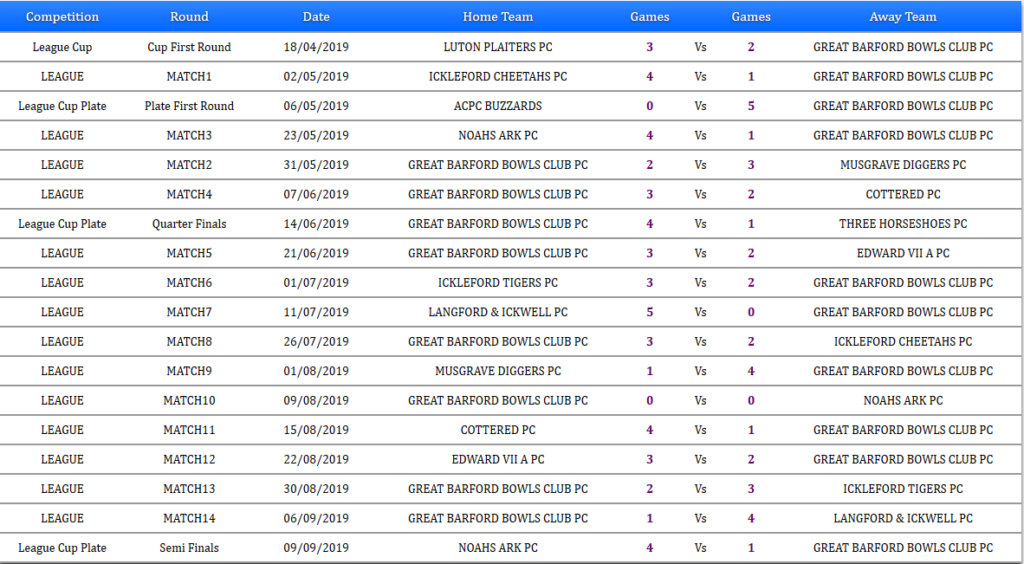Select the MATCH4 round cell
This screenshot has height=564, width=1024.
[189, 194]
